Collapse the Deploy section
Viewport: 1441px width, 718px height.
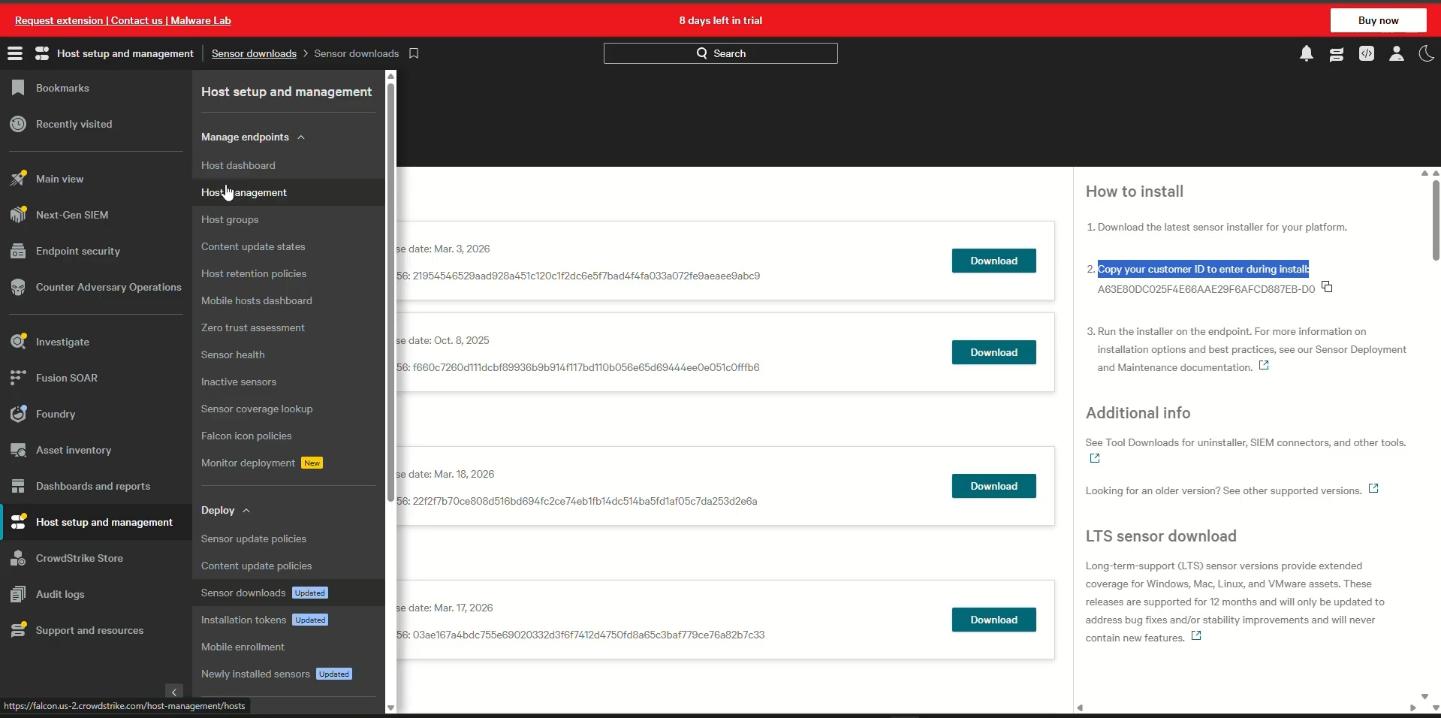coord(226,510)
